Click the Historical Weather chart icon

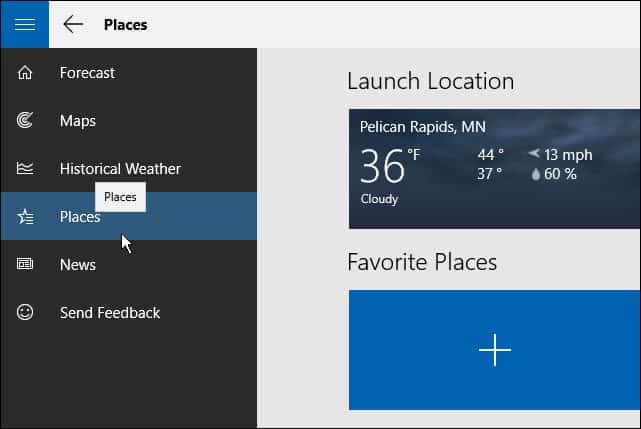click(x=25, y=168)
